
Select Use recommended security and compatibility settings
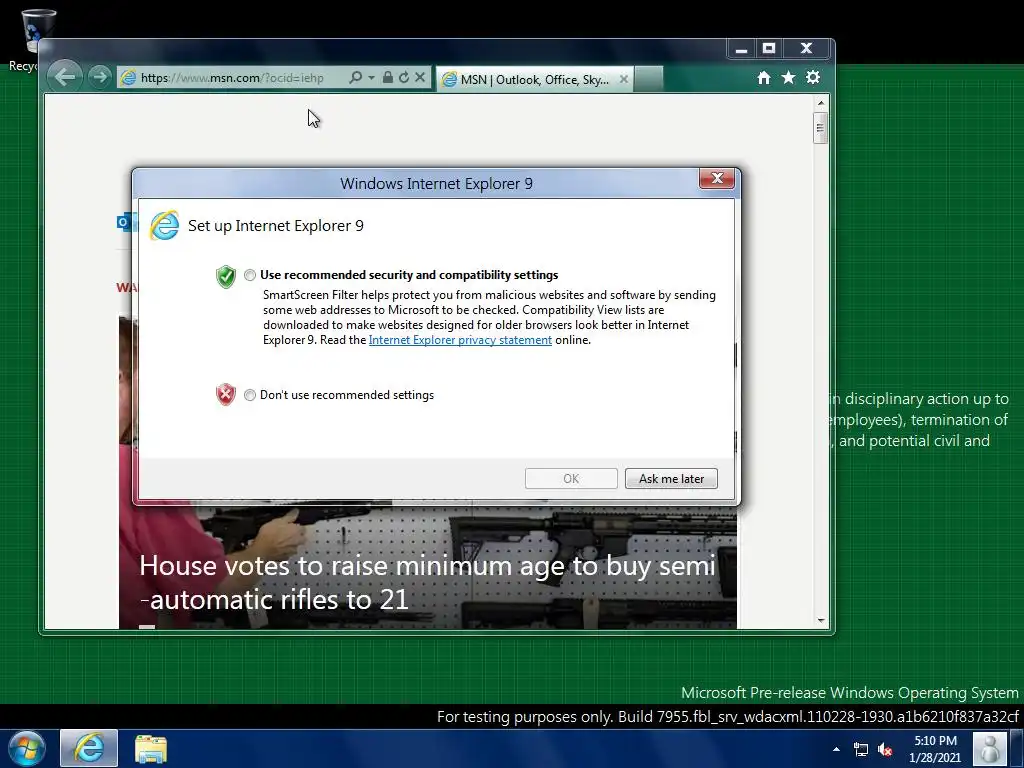pyautogui.click(x=249, y=275)
